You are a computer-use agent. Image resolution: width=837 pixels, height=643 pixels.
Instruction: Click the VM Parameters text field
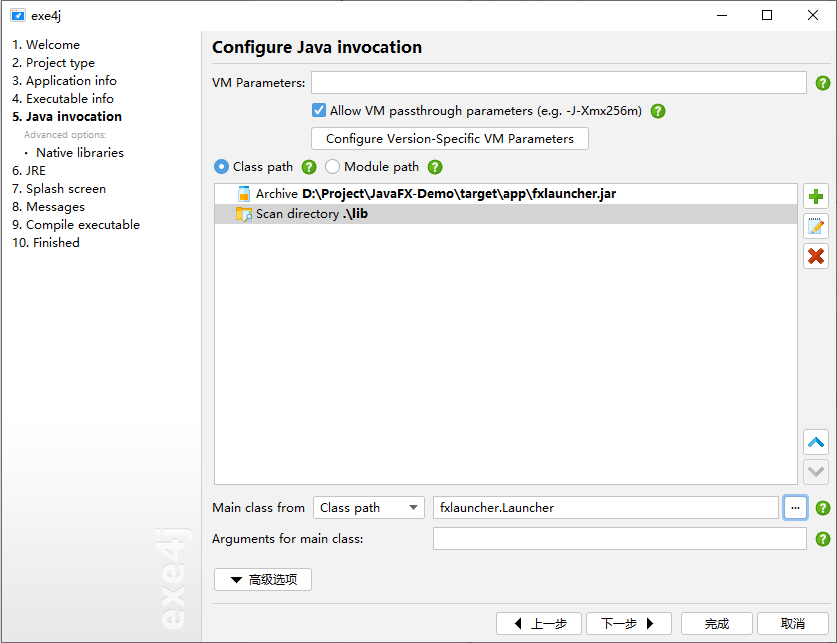[x=558, y=83]
